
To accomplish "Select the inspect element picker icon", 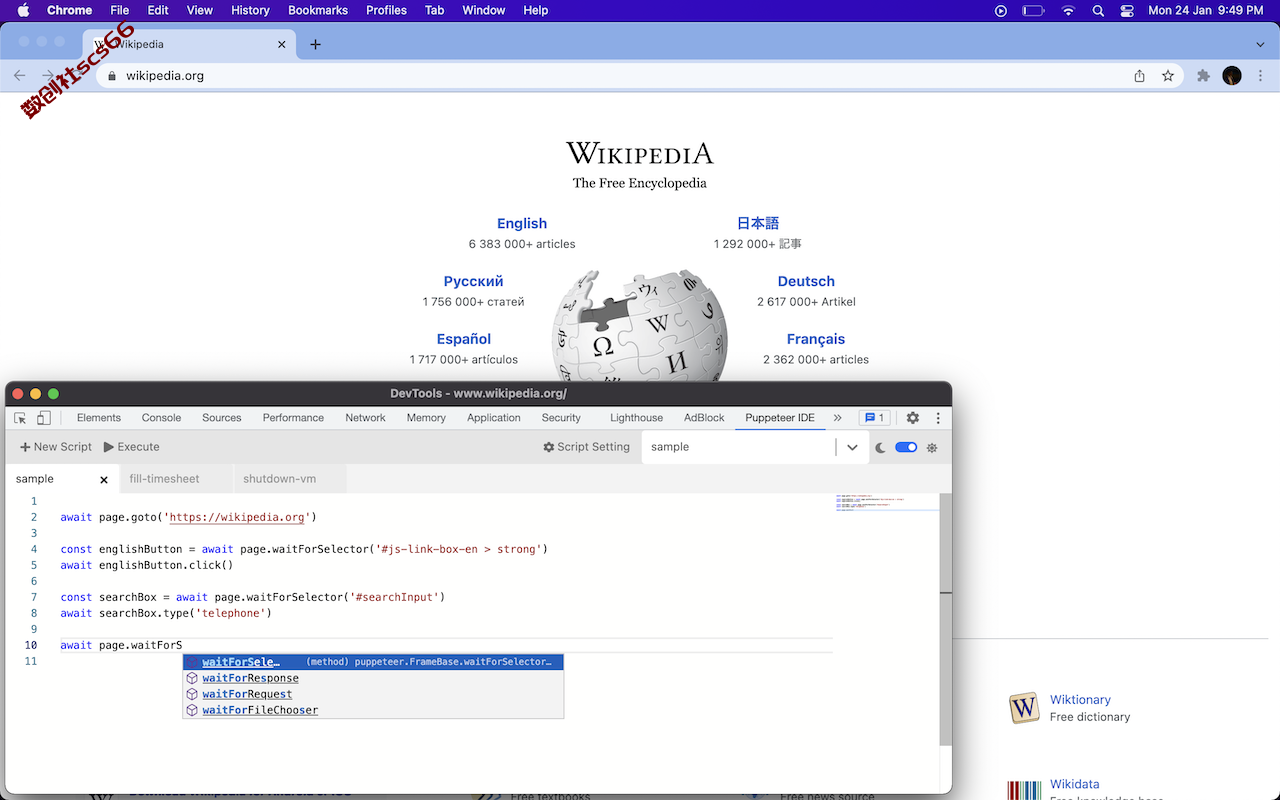I will [20, 418].
